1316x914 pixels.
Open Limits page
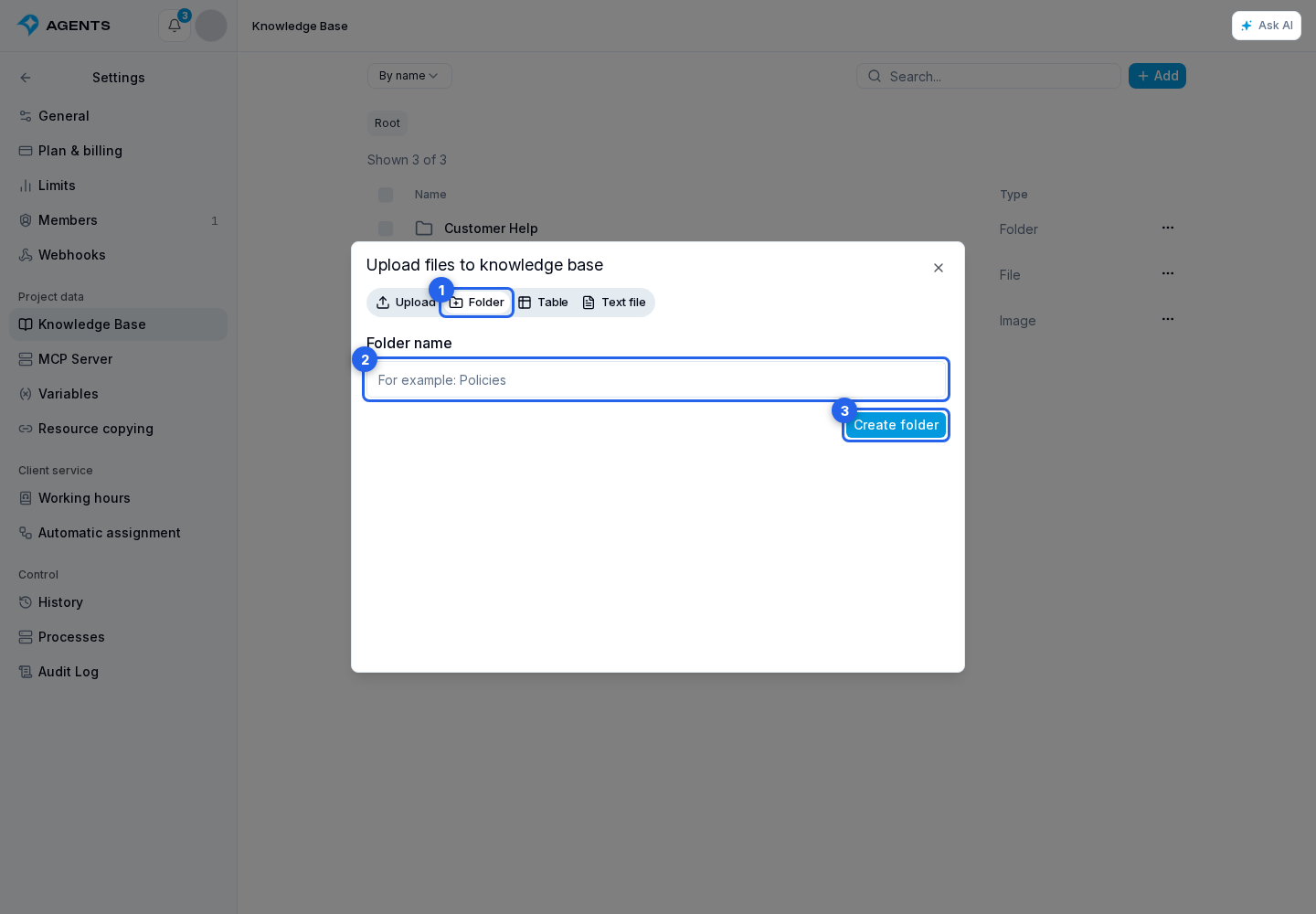tap(118, 186)
